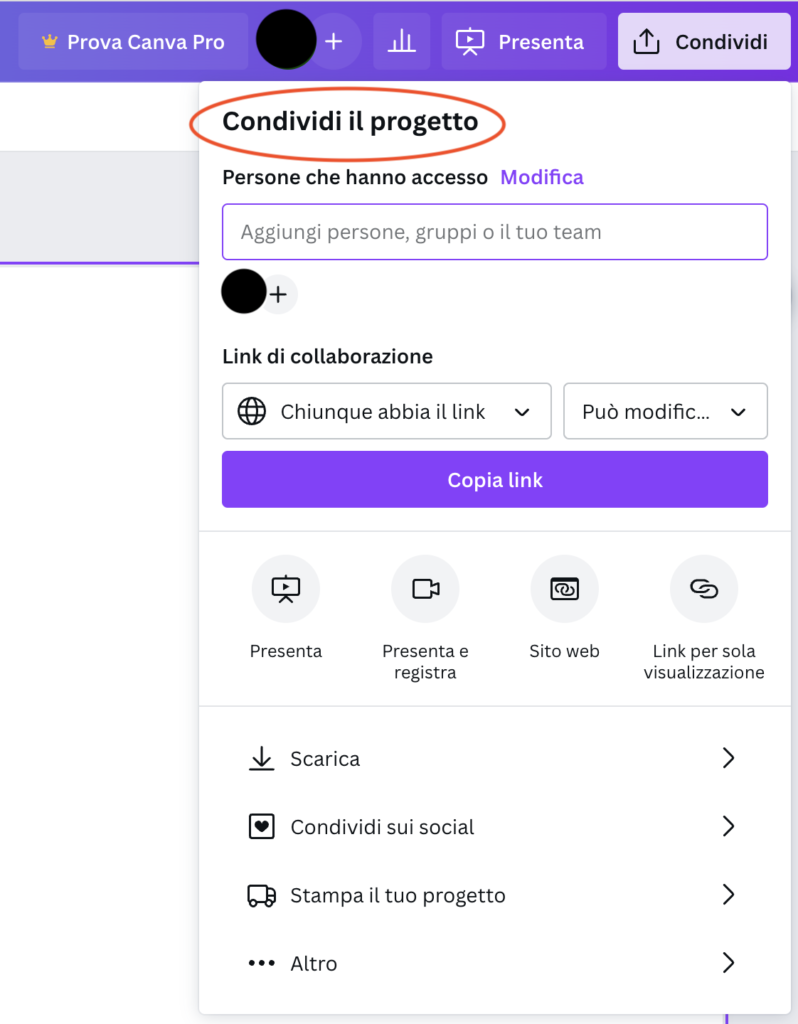Click the Presenta e registra camera icon
This screenshot has height=1024, width=798.
[425, 589]
